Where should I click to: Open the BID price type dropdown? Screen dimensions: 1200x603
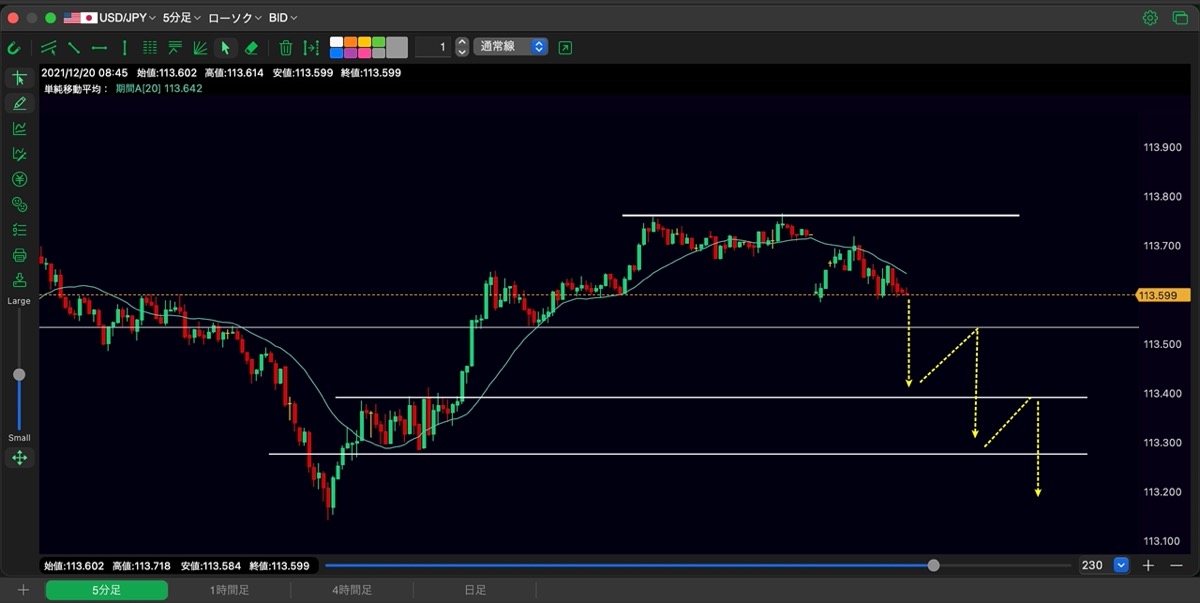pyautogui.click(x=283, y=18)
